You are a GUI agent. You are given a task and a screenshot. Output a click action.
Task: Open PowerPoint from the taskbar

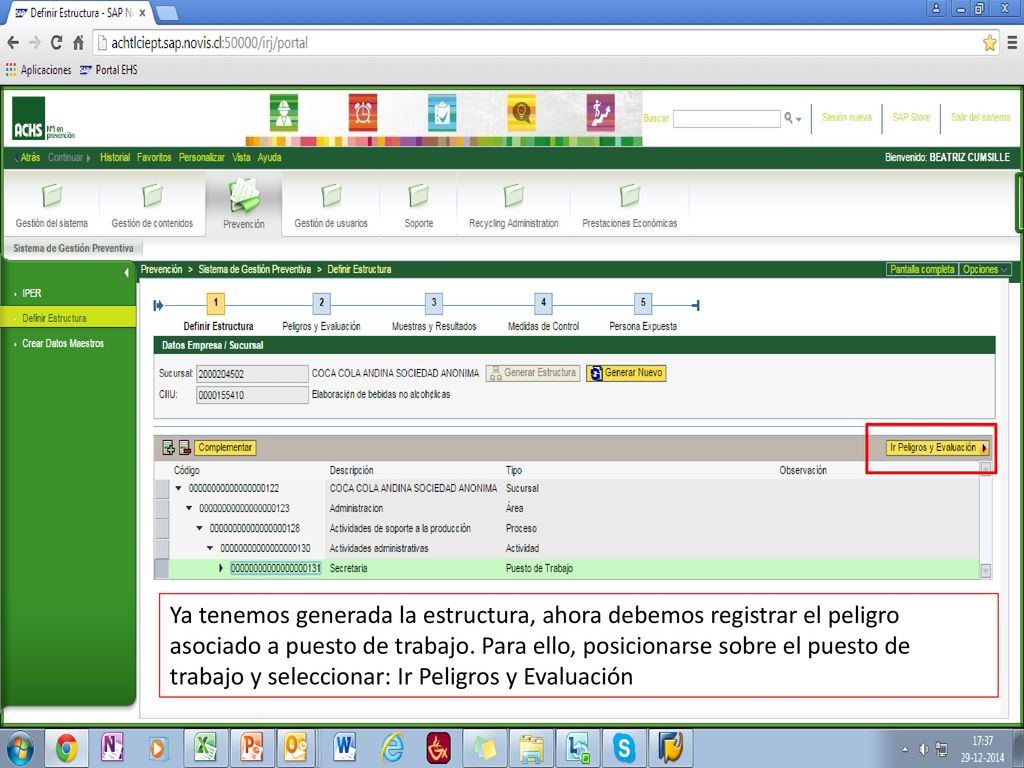[251, 747]
